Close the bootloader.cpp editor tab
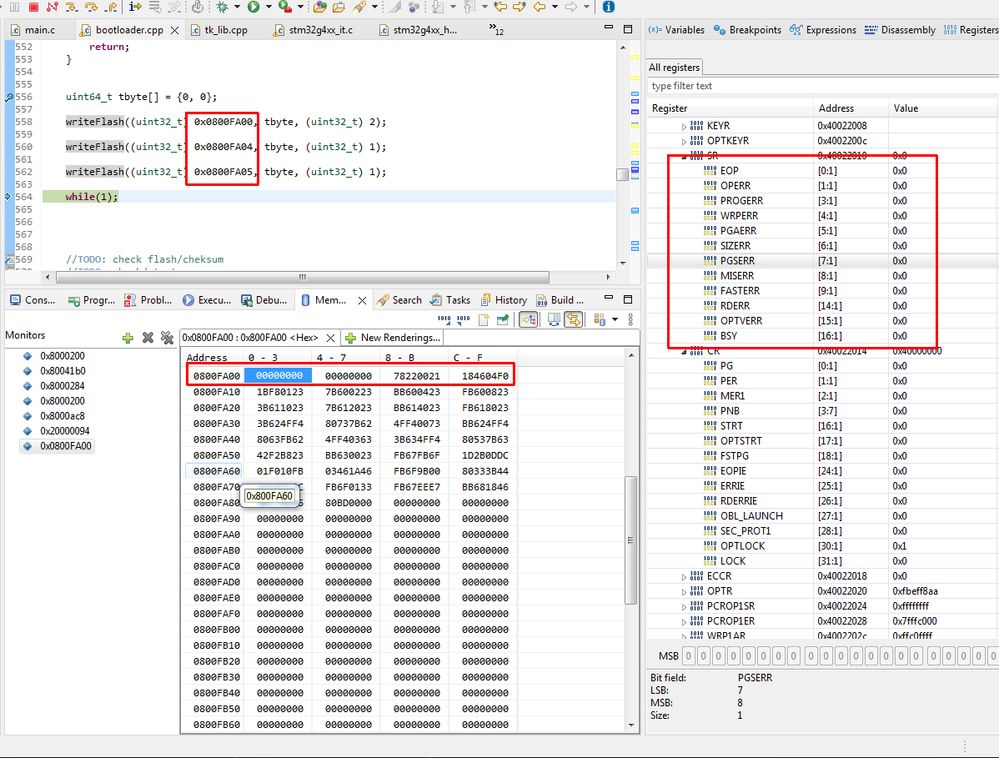The height and width of the screenshot is (758, 999). coord(175,30)
